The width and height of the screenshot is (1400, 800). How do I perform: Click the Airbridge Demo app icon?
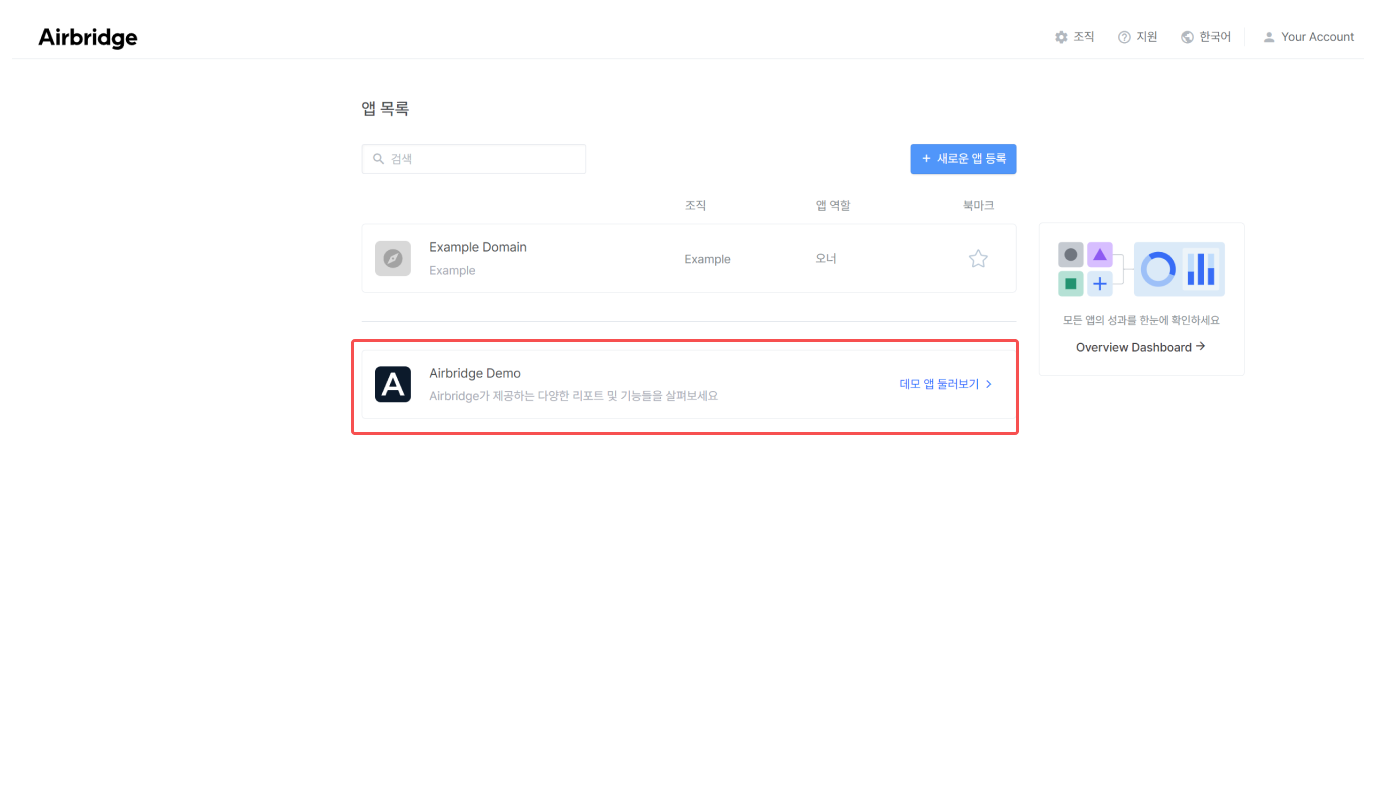click(x=393, y=384)
